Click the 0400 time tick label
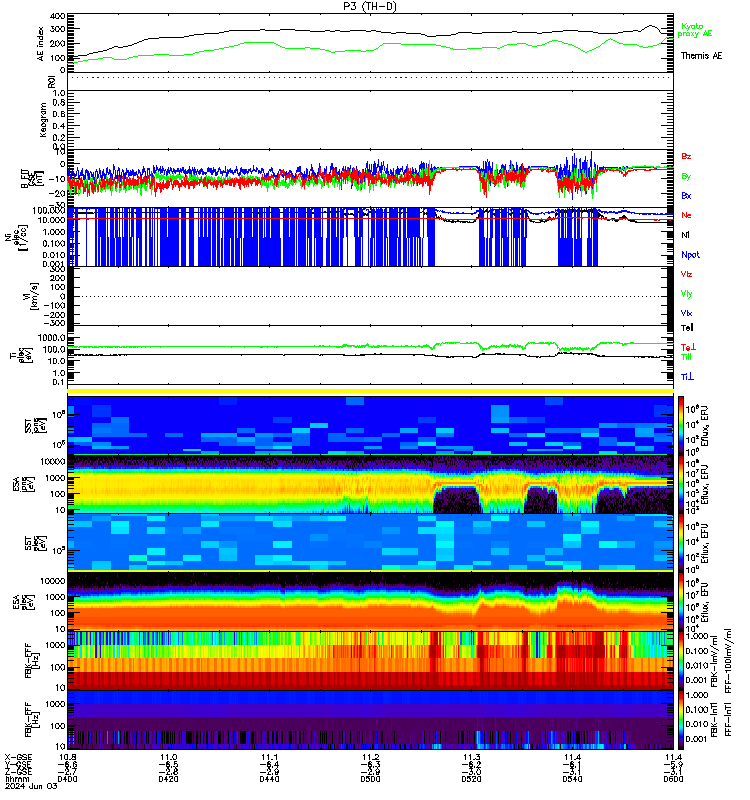The width and height of the screenshot is (750, 800). (x=67, y=779)
